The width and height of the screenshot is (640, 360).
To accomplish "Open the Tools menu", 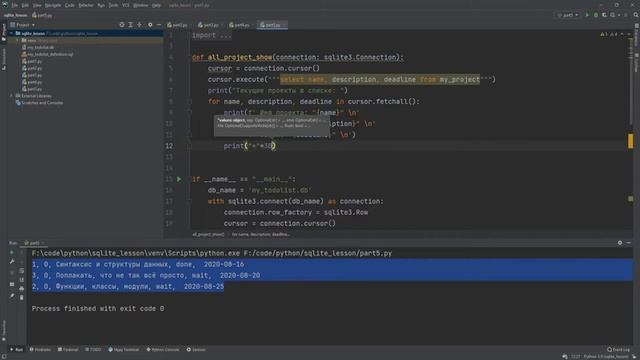I will click(113, 5).
